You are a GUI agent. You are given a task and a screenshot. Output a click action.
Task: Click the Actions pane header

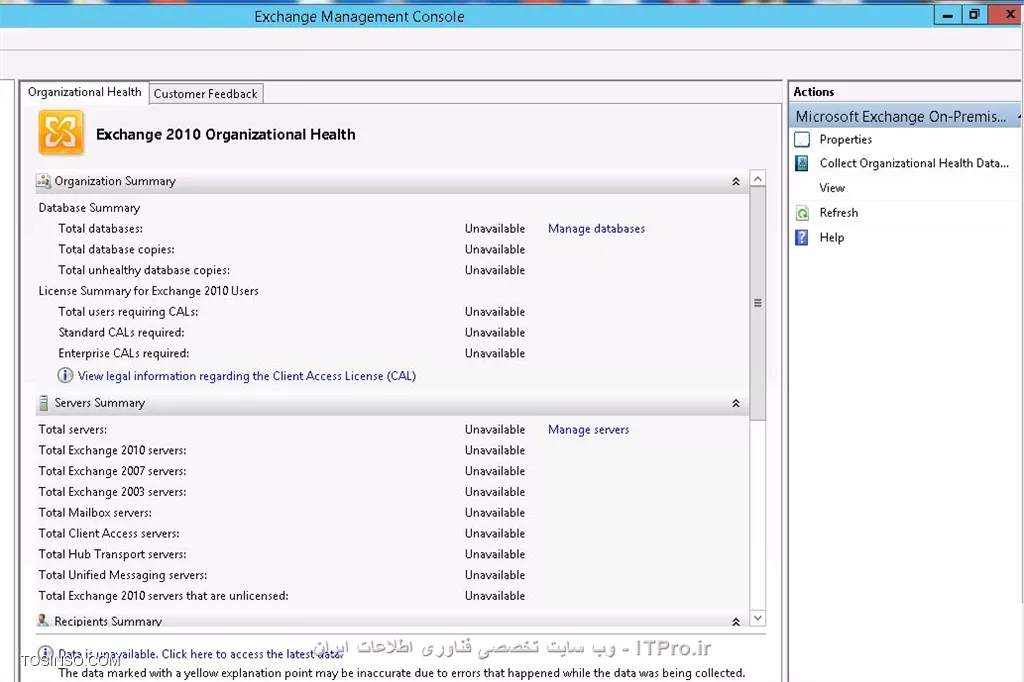tap(904, 92)
